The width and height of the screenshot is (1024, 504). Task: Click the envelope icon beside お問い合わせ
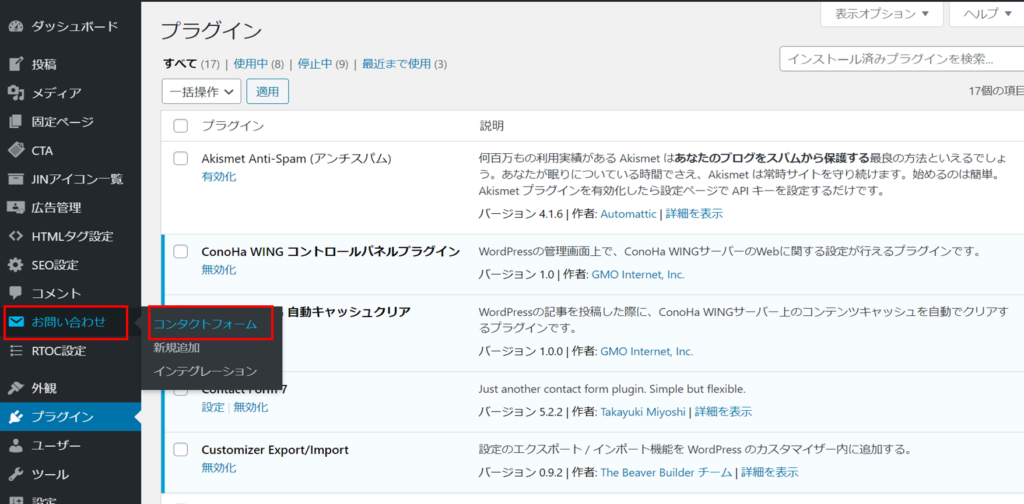16,322
